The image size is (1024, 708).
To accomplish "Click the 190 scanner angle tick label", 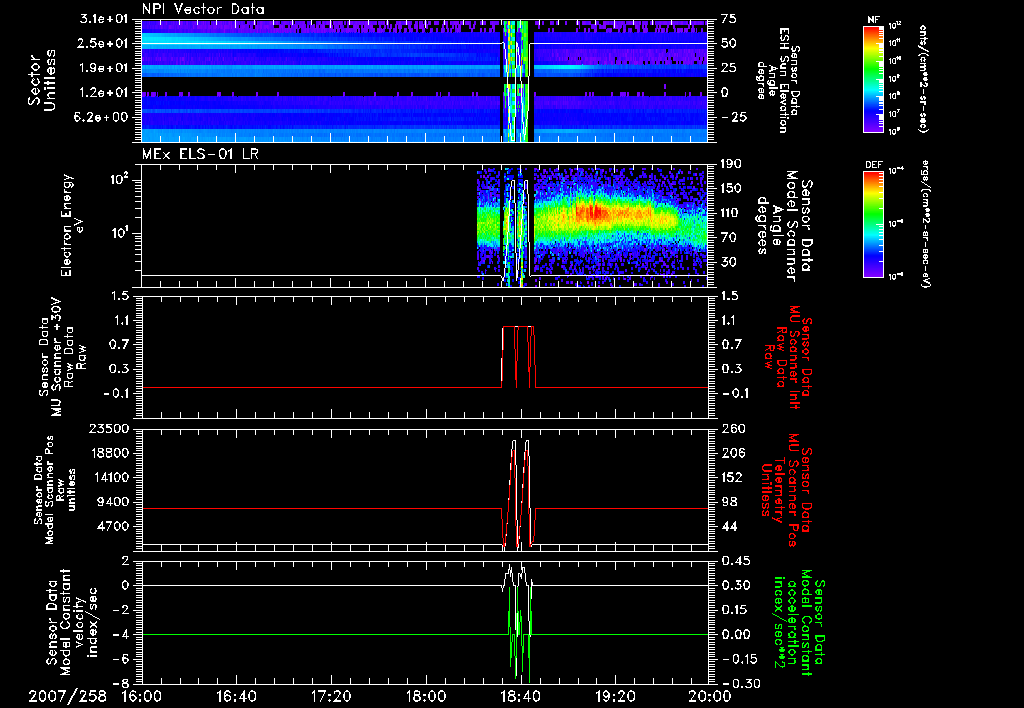I will tap(731, 163).
